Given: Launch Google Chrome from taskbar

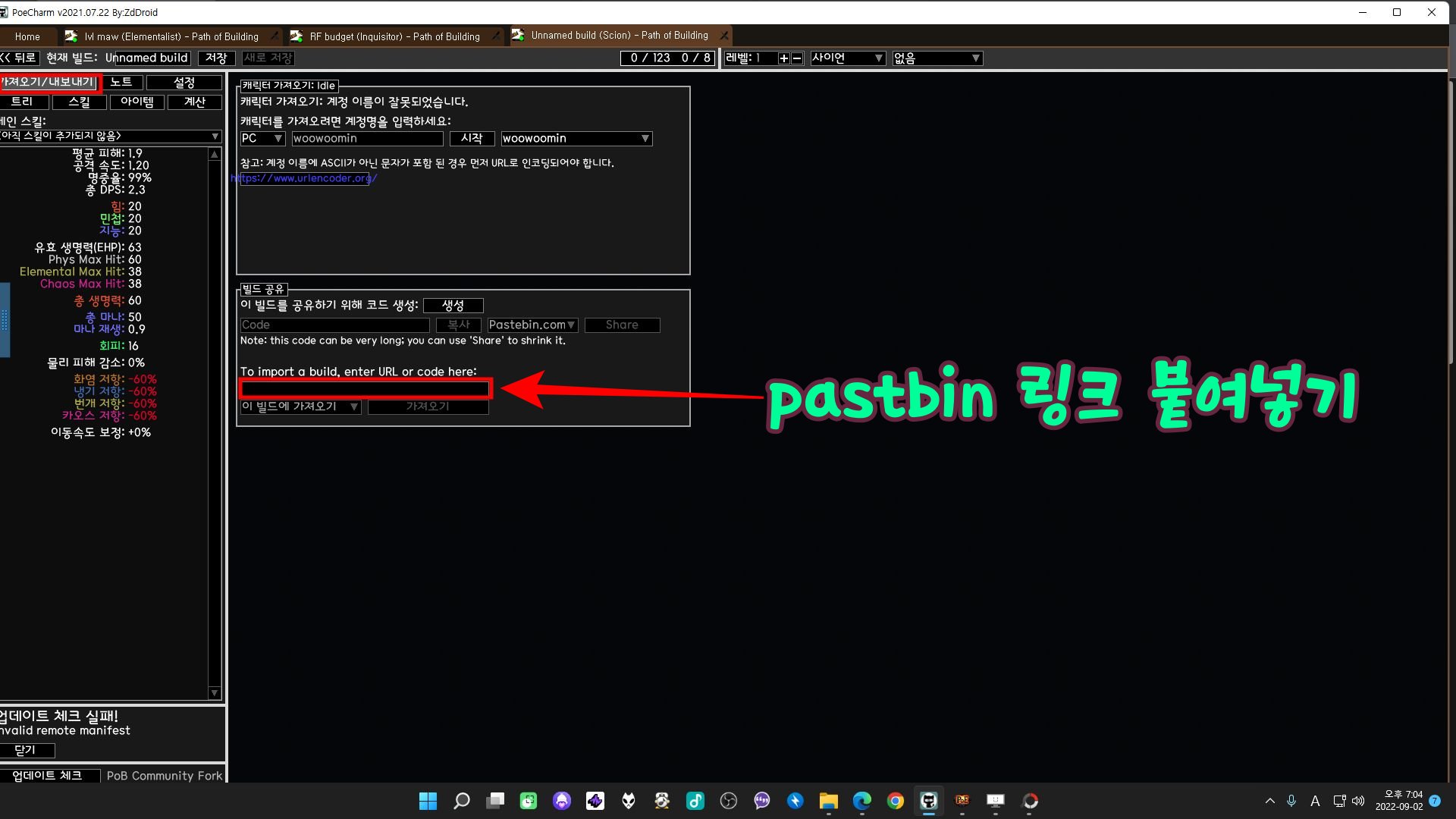Looking at the screenshot, I should (x=895, y=801).
